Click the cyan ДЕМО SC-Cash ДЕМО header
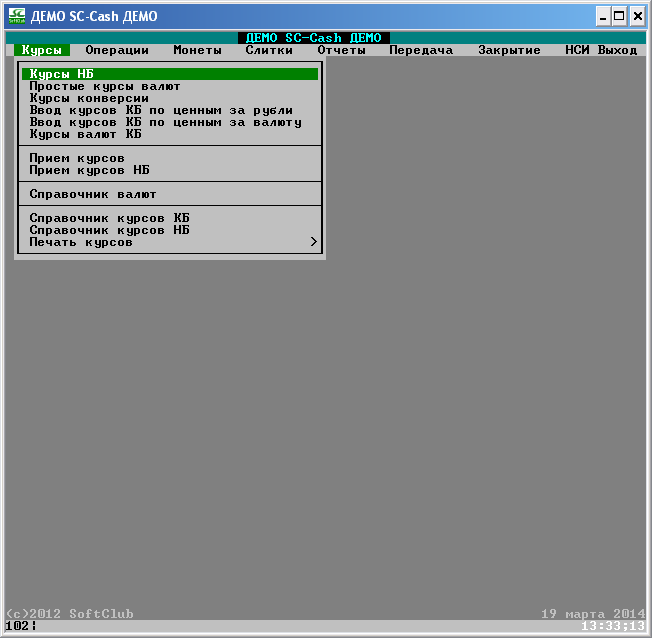This screenshot has height=638, width=652. tap(314, 38)
